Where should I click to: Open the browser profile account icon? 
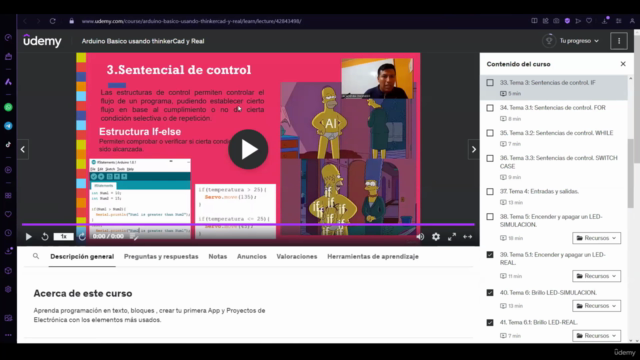pyautogui.click(x=632, y=21)
